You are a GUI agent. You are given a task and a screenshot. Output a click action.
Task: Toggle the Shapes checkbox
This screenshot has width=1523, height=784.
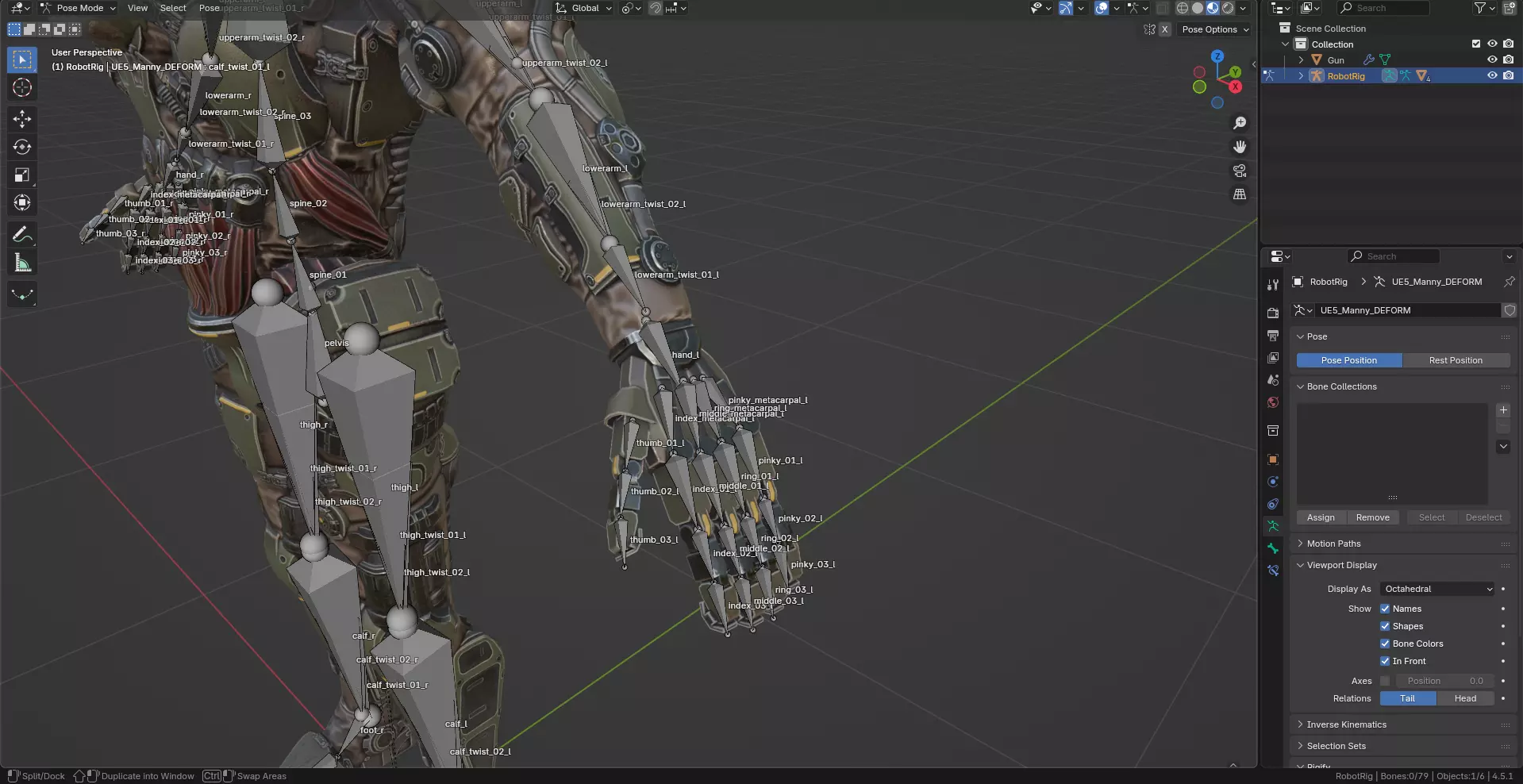tap(1385, 626)
